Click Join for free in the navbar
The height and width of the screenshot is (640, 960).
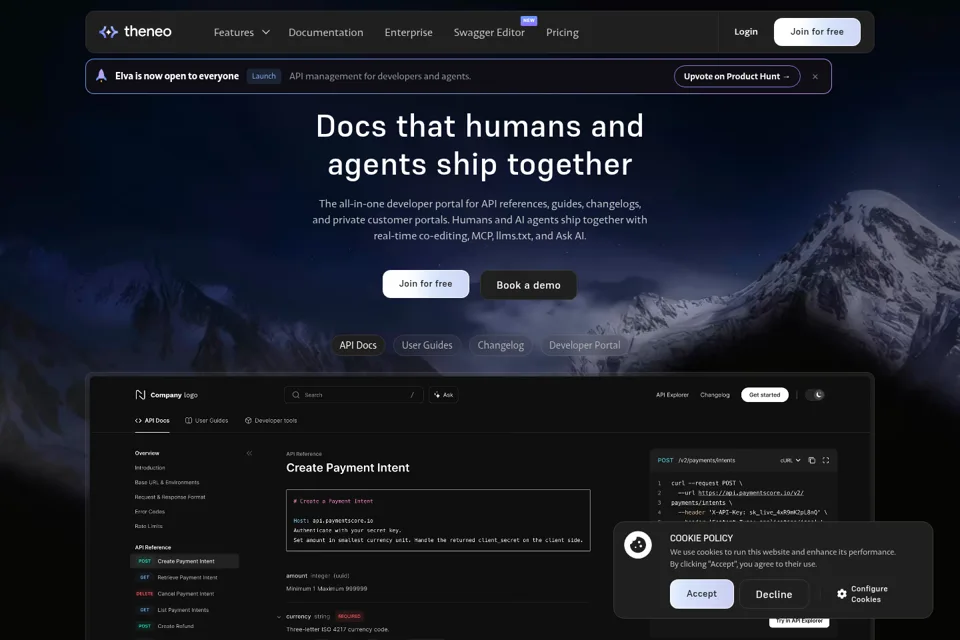[x=817, y=32]
